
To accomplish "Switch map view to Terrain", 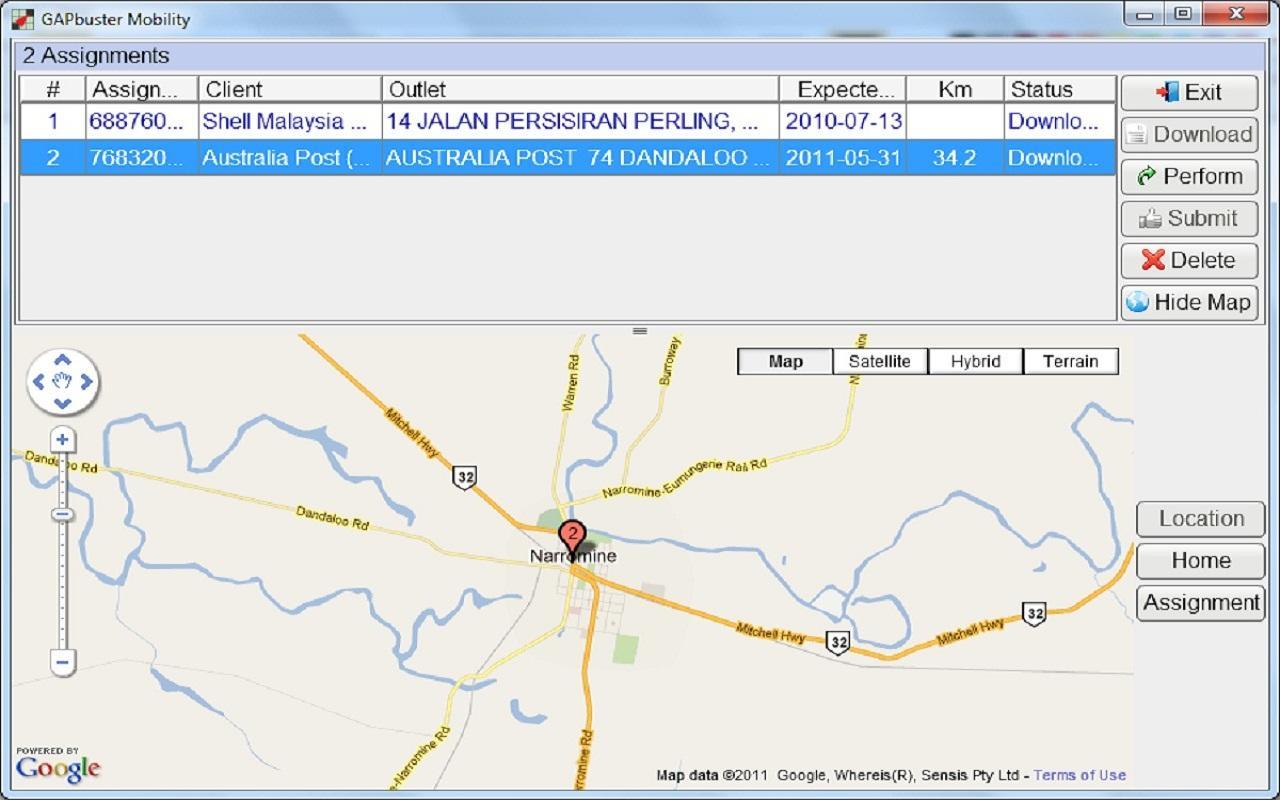I will pos(1070,362).
